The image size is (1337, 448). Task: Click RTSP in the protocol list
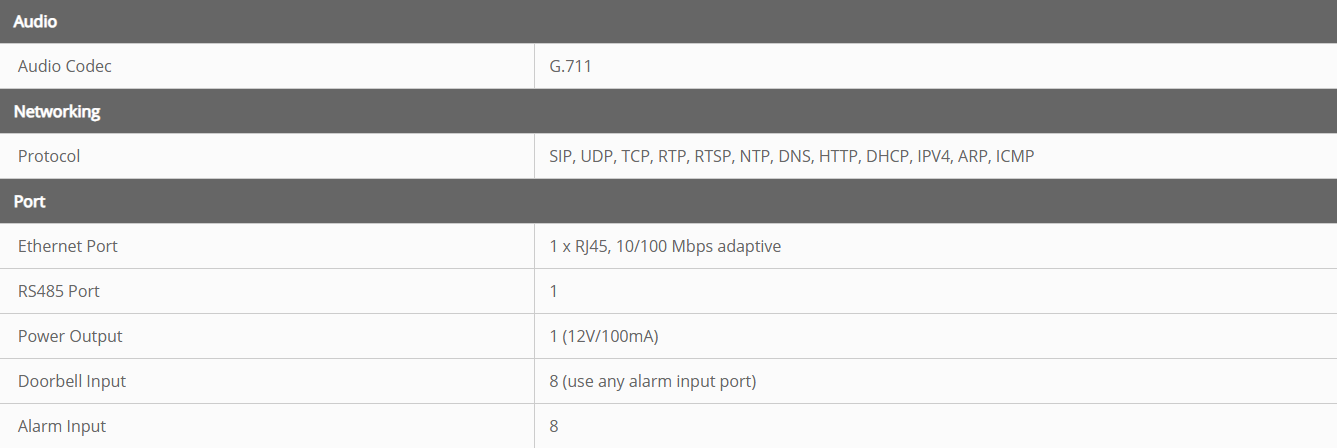click(712, 156)
